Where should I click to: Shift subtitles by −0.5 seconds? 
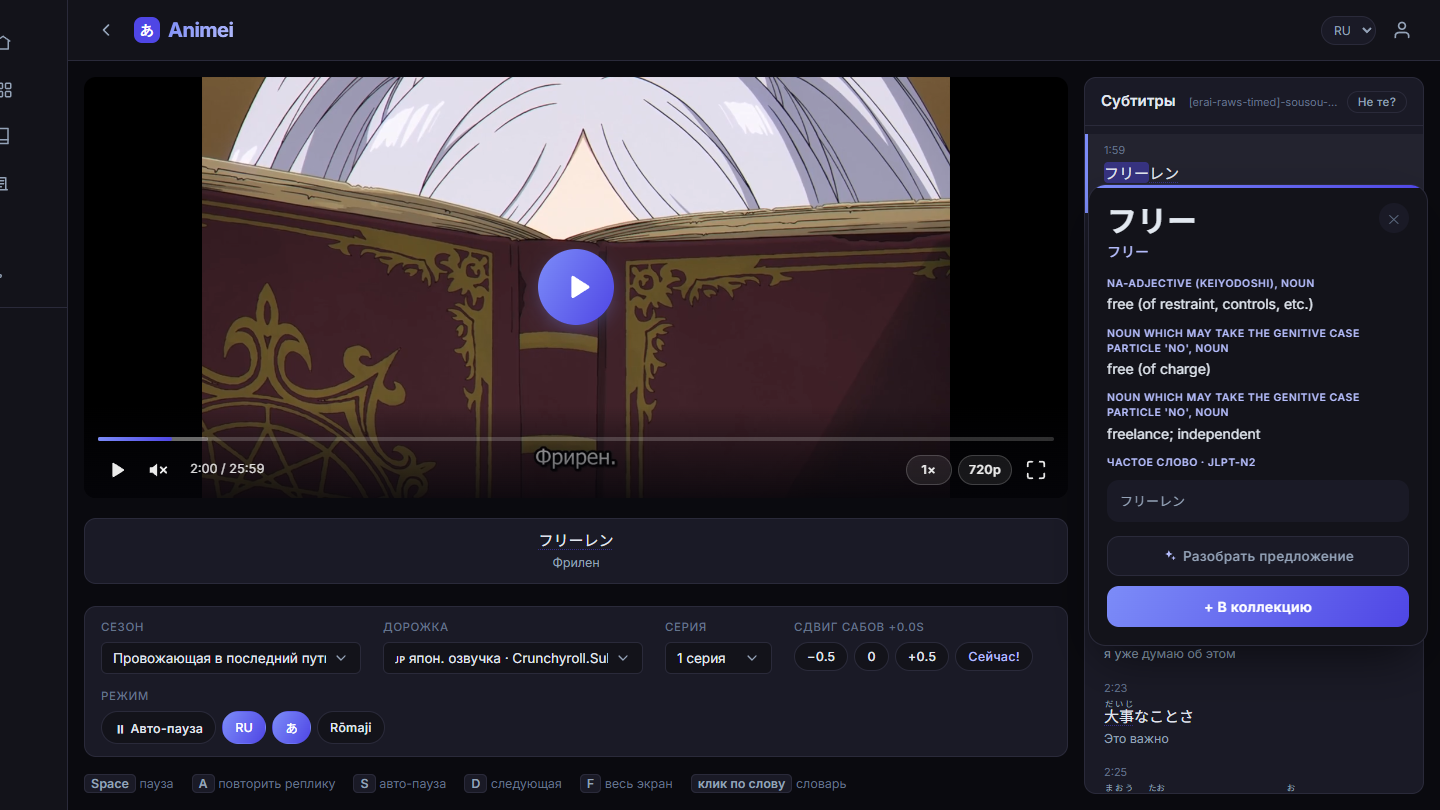(x=821, y=657)
